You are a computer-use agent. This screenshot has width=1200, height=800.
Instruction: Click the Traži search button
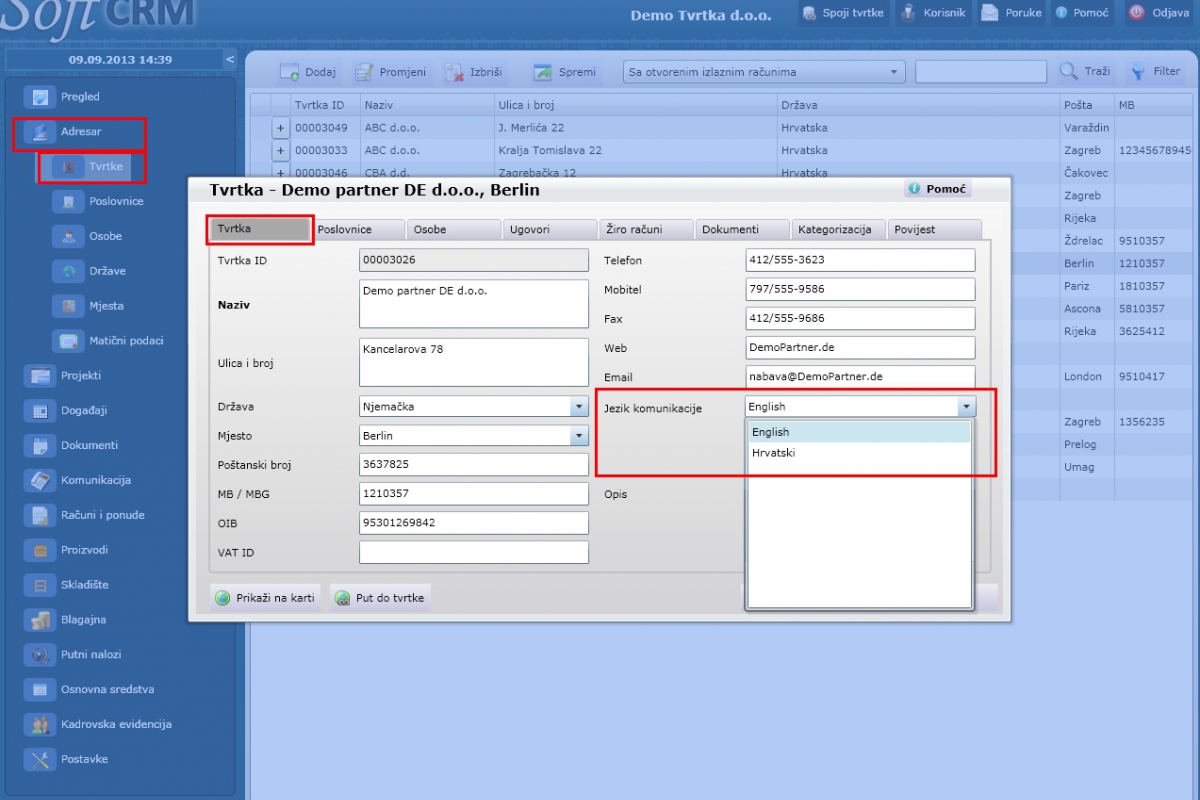coord(1085,72)
